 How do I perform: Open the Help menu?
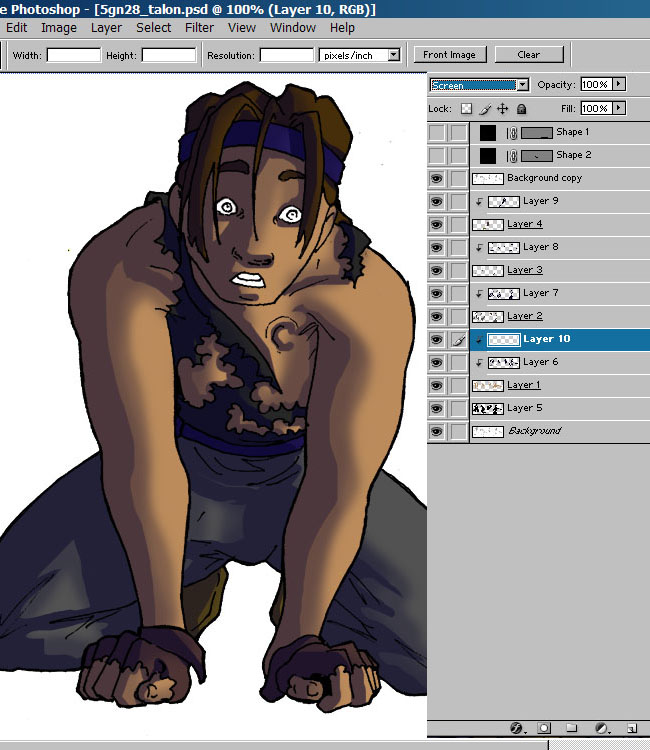click(342, 28)
